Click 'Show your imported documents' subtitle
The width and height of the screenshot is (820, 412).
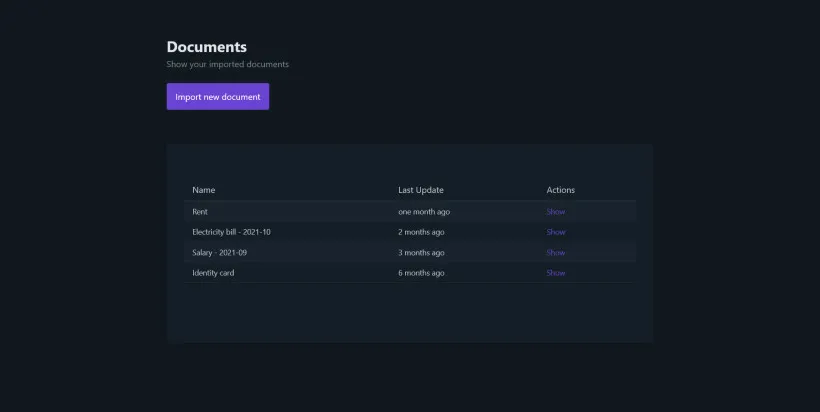(227, 64)
